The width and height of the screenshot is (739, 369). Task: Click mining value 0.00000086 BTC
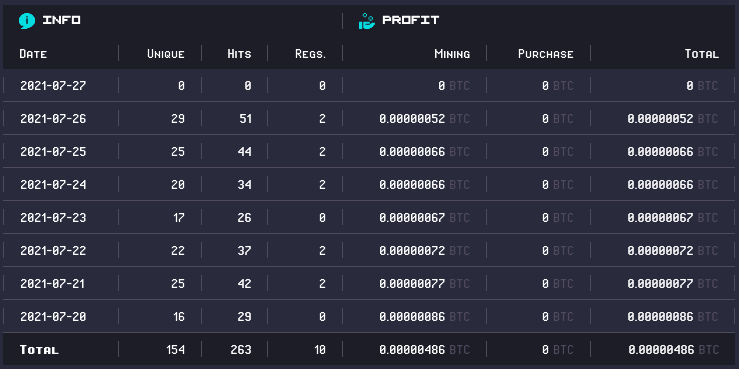tap(425, 317)
